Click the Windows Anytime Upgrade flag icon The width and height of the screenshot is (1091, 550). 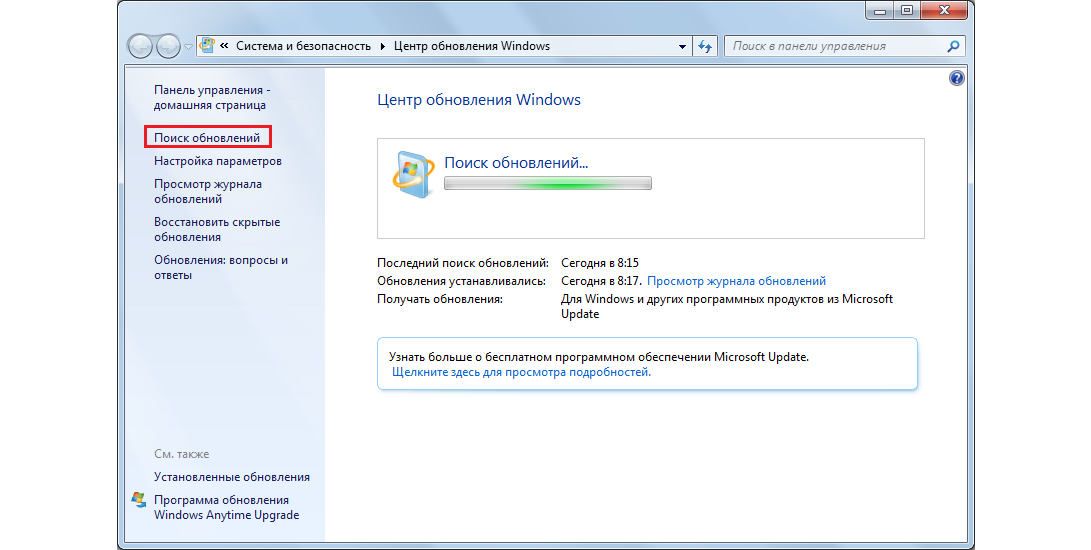(x=138, y=500)
